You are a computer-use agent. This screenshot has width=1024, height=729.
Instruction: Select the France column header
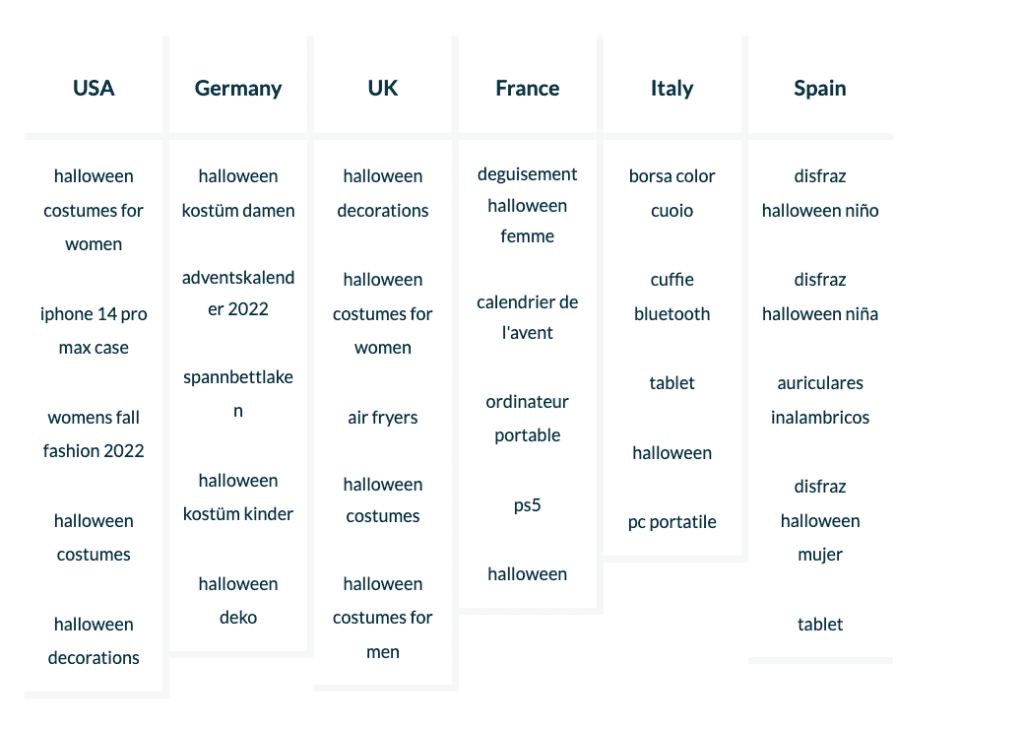tap(527, 88)
